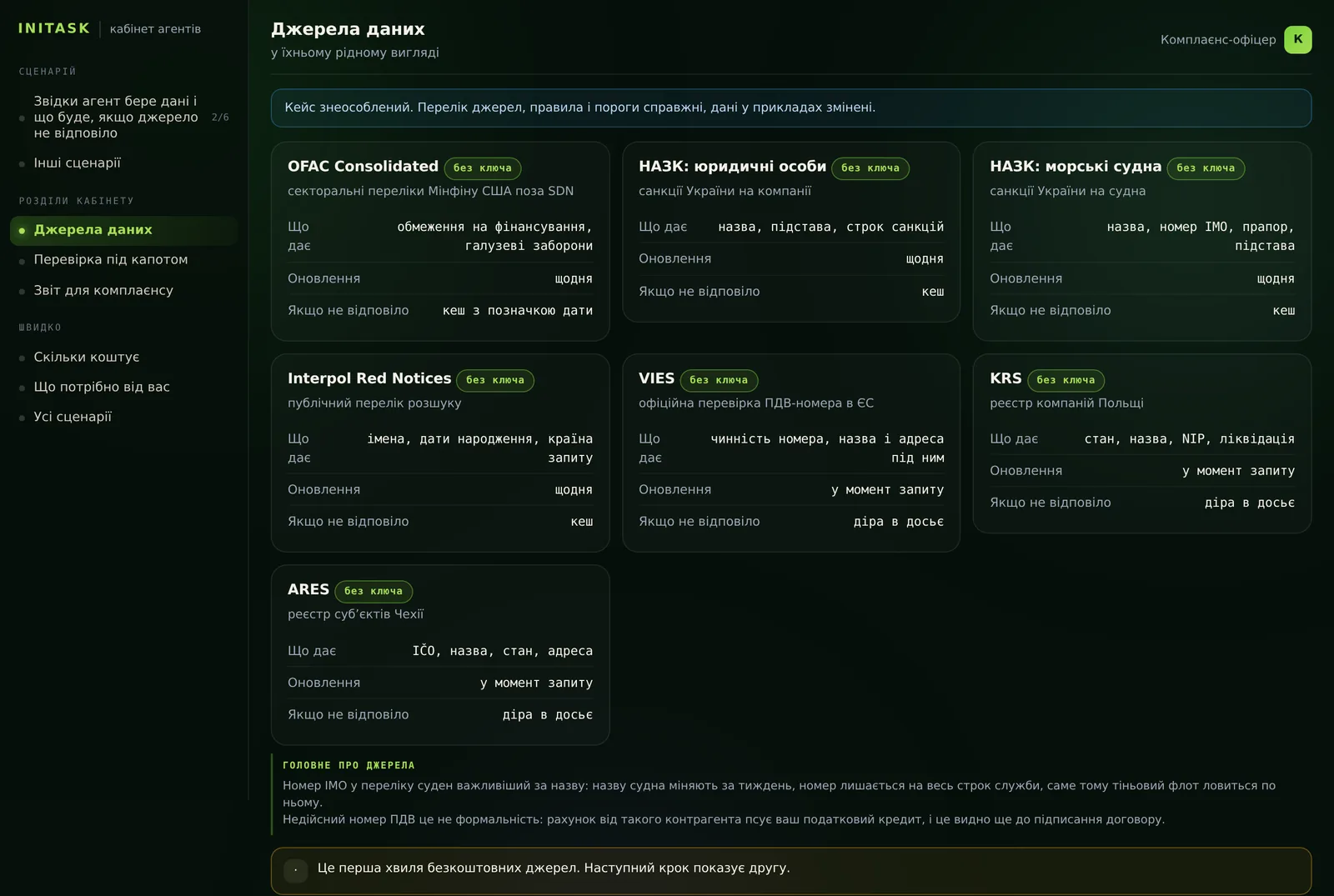Select the Interpol Red Notices card title

point(369,378)
